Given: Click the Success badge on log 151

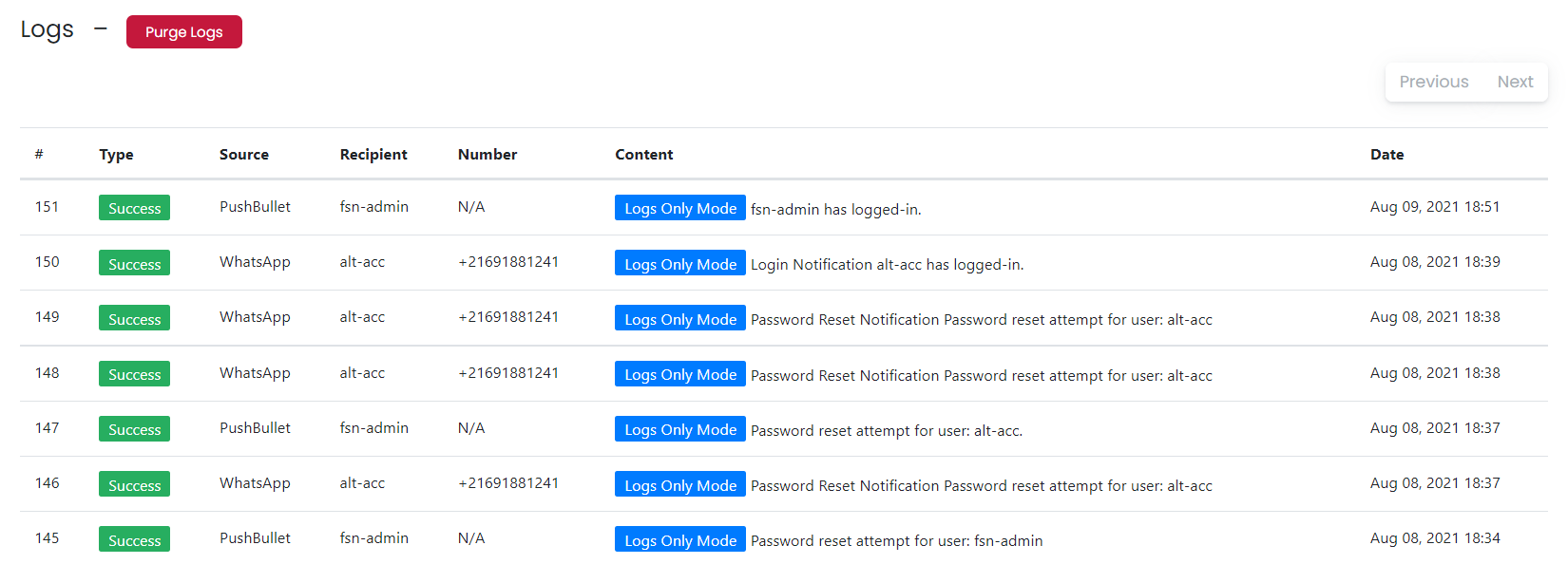Looking at the screenshot, I should point(134,208).
